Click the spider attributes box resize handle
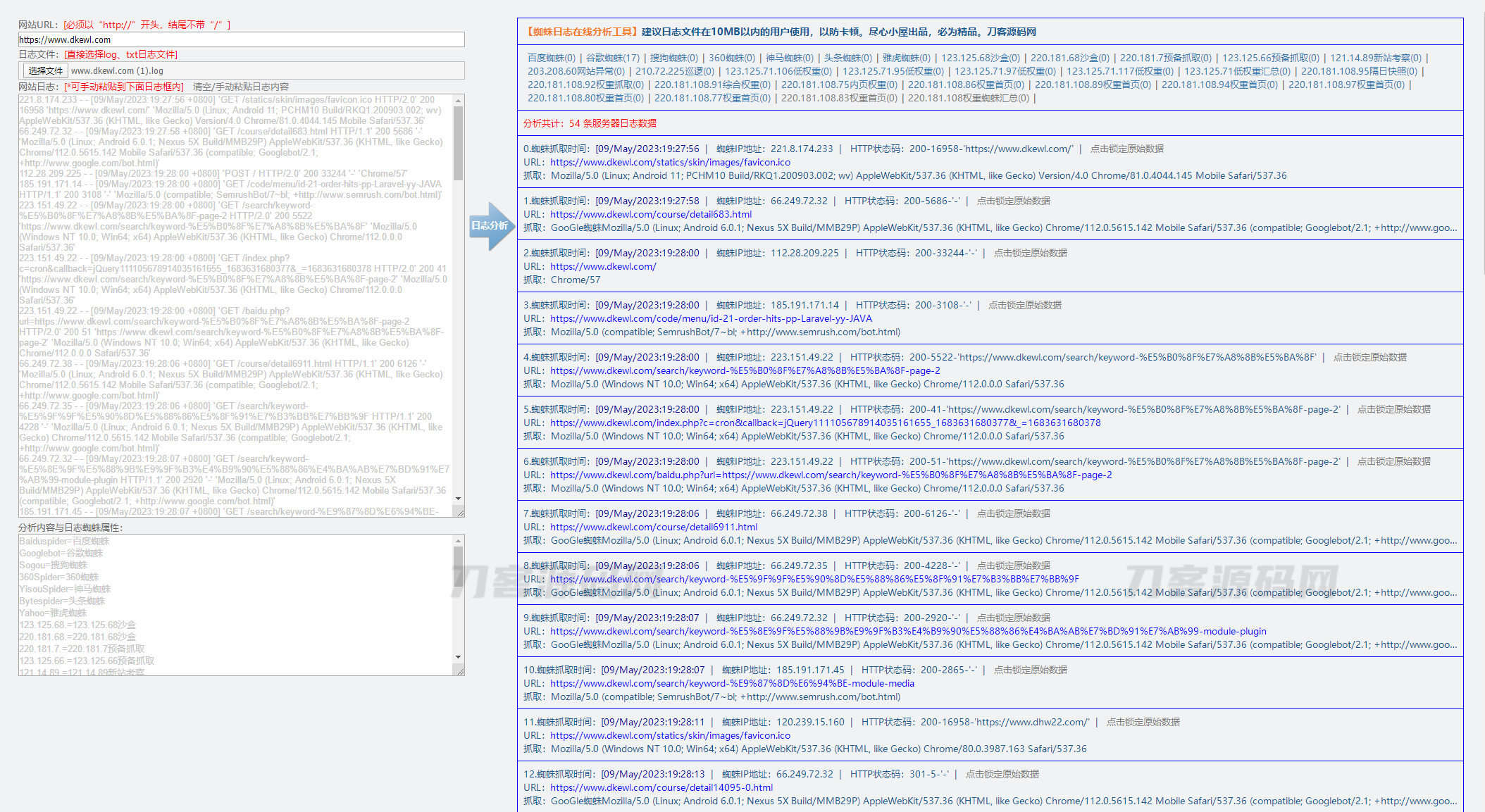1485x812 pixels. (x=460, y=671)
